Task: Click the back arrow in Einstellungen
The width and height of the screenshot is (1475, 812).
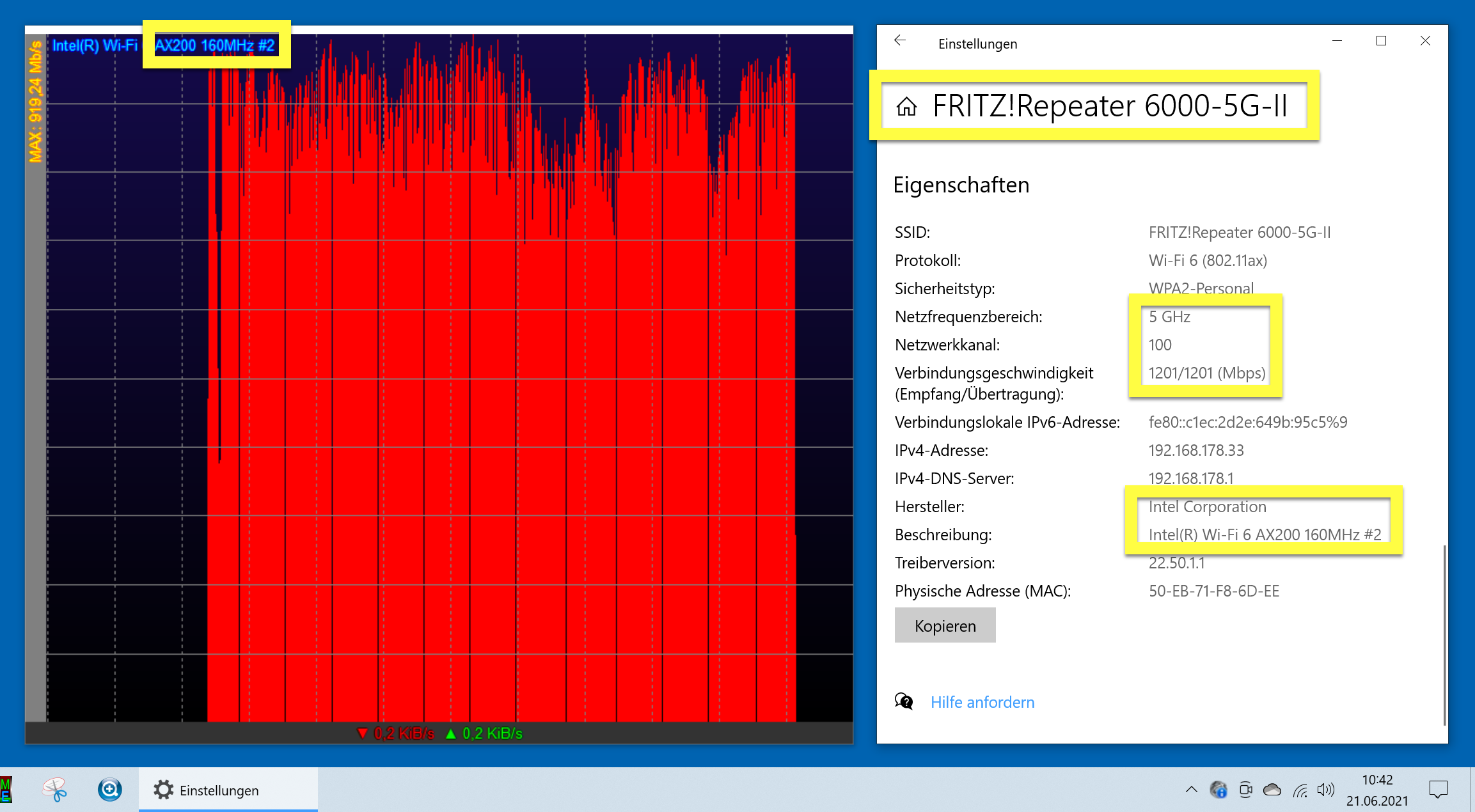Action: 900,41
